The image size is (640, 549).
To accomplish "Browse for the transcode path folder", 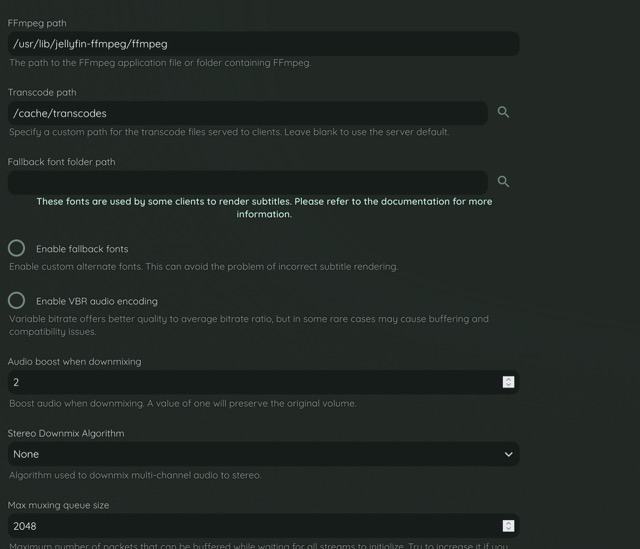I will coord(503,113).
